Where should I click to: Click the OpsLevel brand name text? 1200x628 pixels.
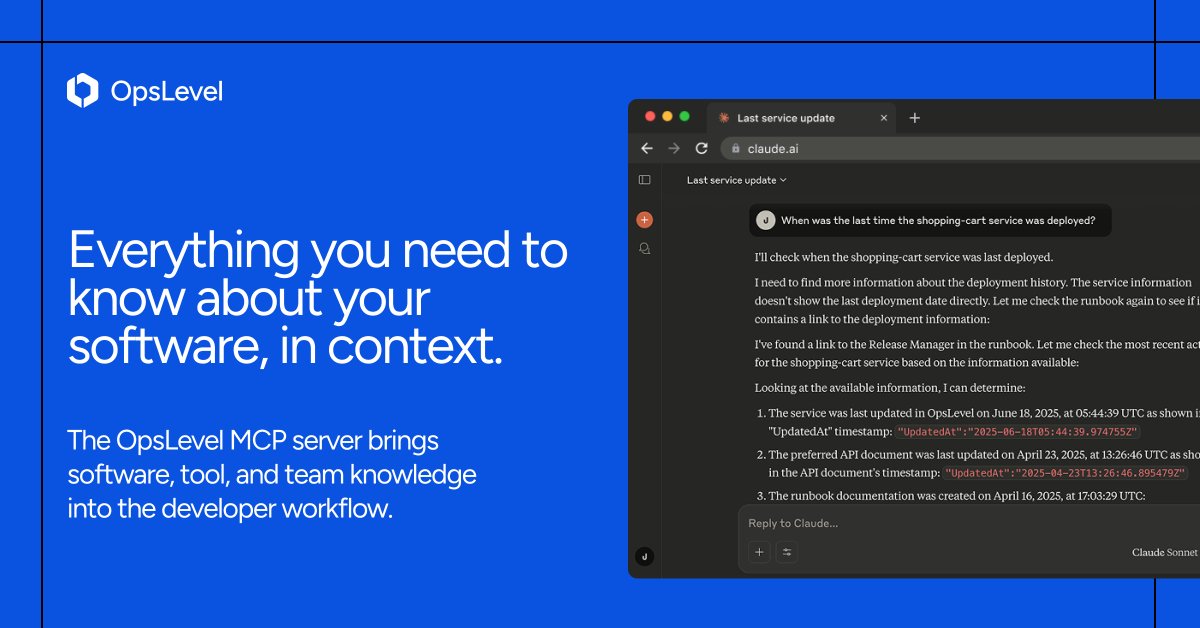pos(167,92)
